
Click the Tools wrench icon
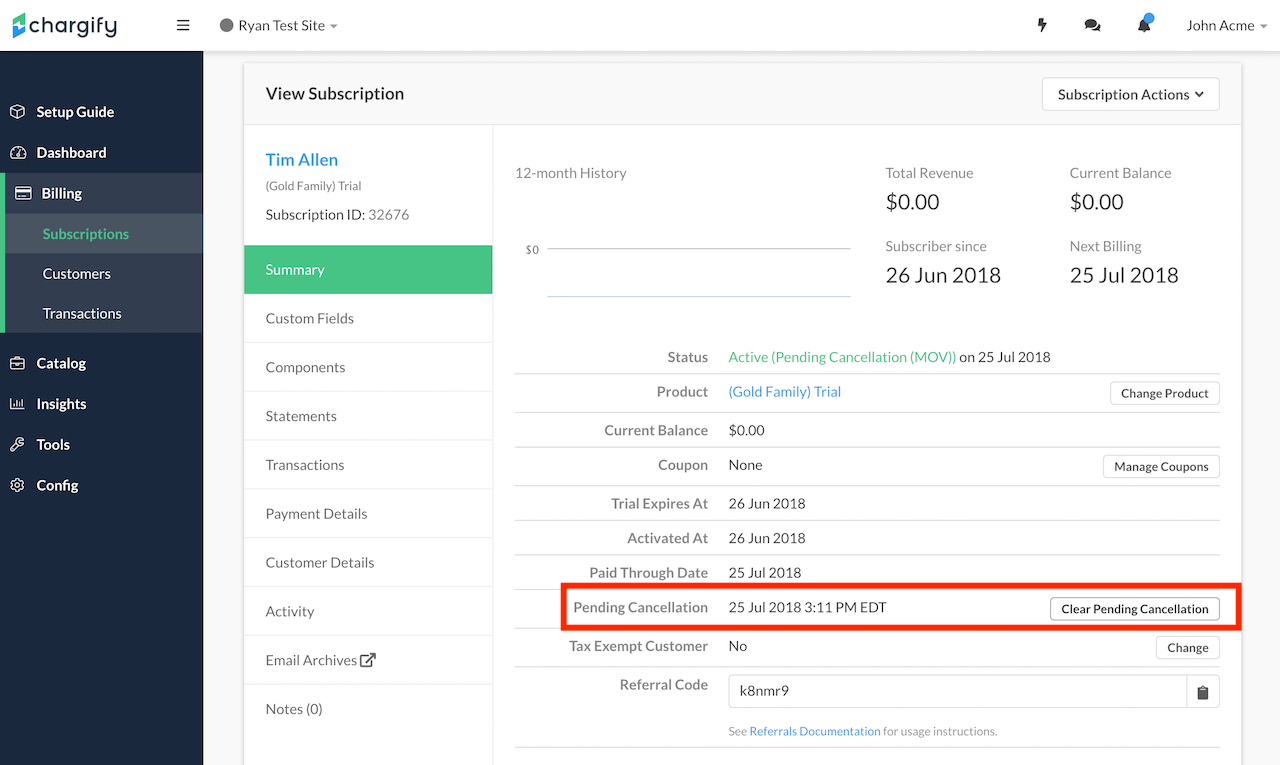(x=17, y=445)
